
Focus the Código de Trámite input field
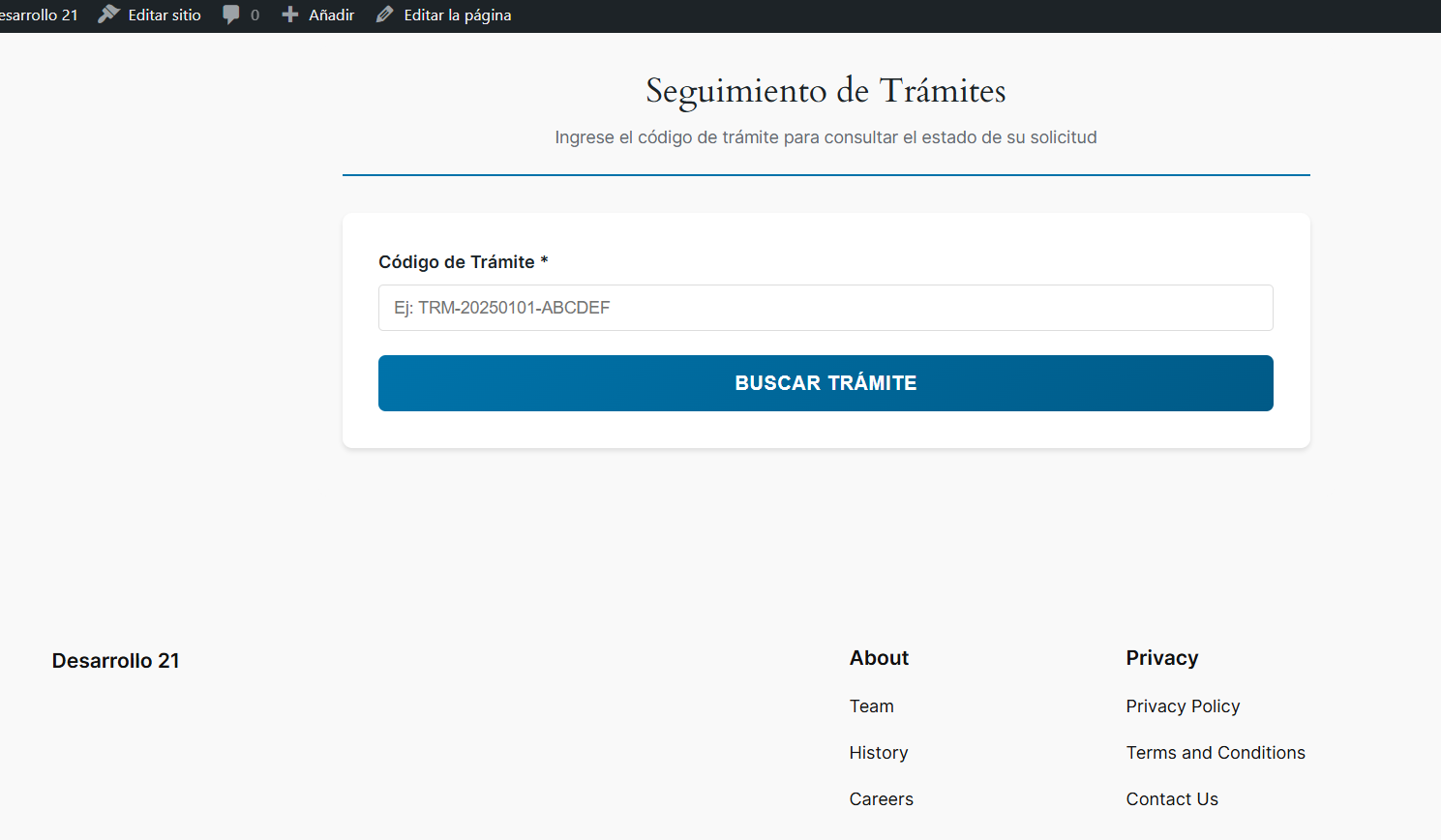pos(826,308)
